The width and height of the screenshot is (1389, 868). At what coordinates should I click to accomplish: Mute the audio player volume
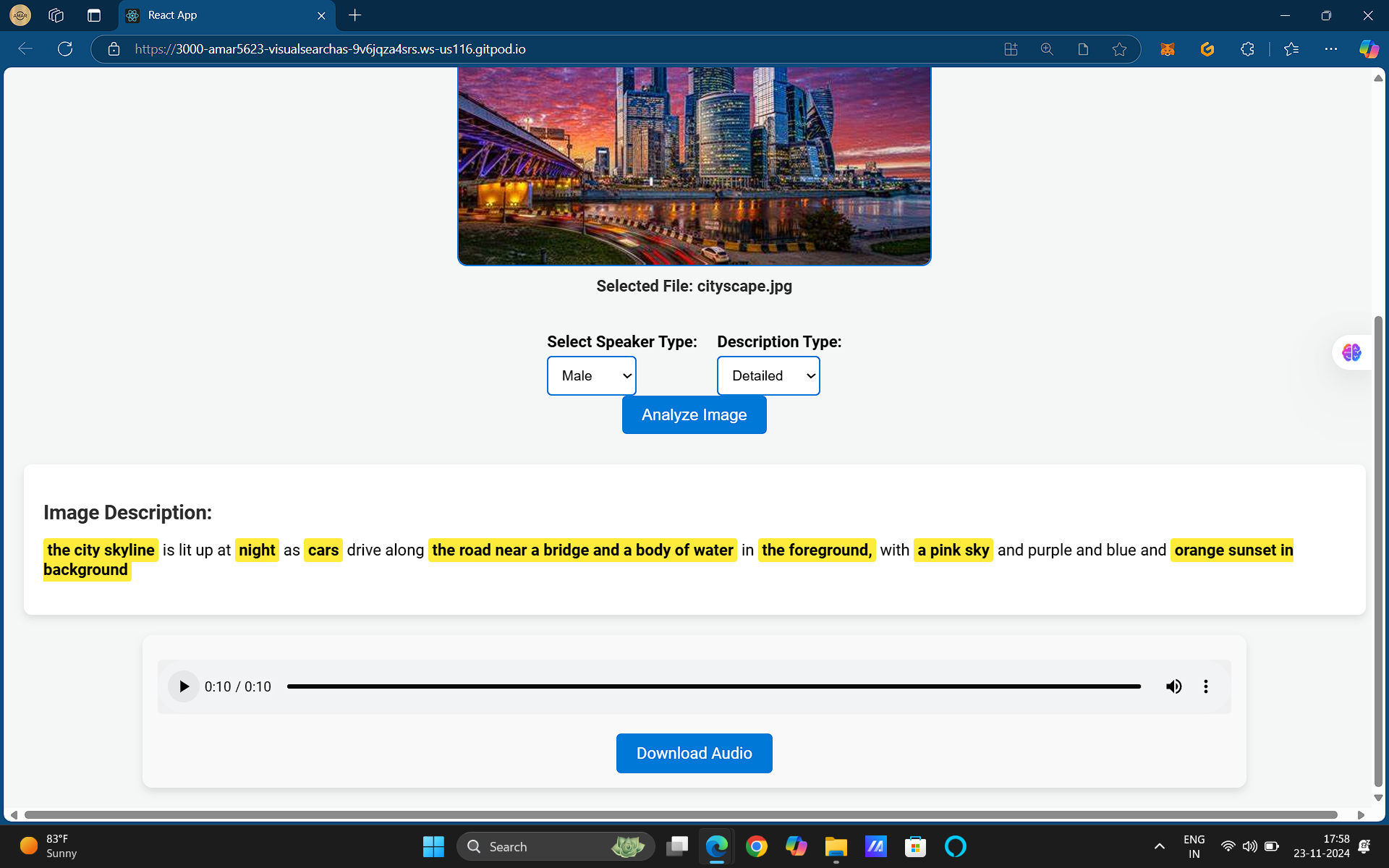1173,686
